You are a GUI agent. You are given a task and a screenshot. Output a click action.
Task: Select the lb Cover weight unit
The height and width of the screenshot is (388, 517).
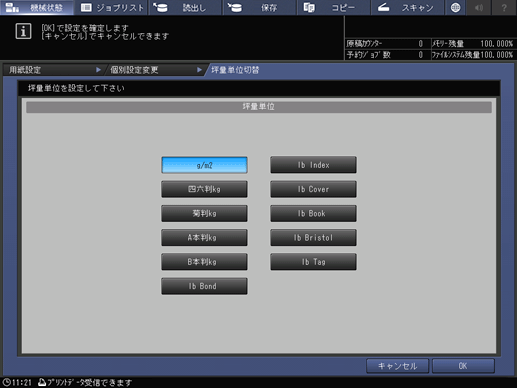click(313, 189)
